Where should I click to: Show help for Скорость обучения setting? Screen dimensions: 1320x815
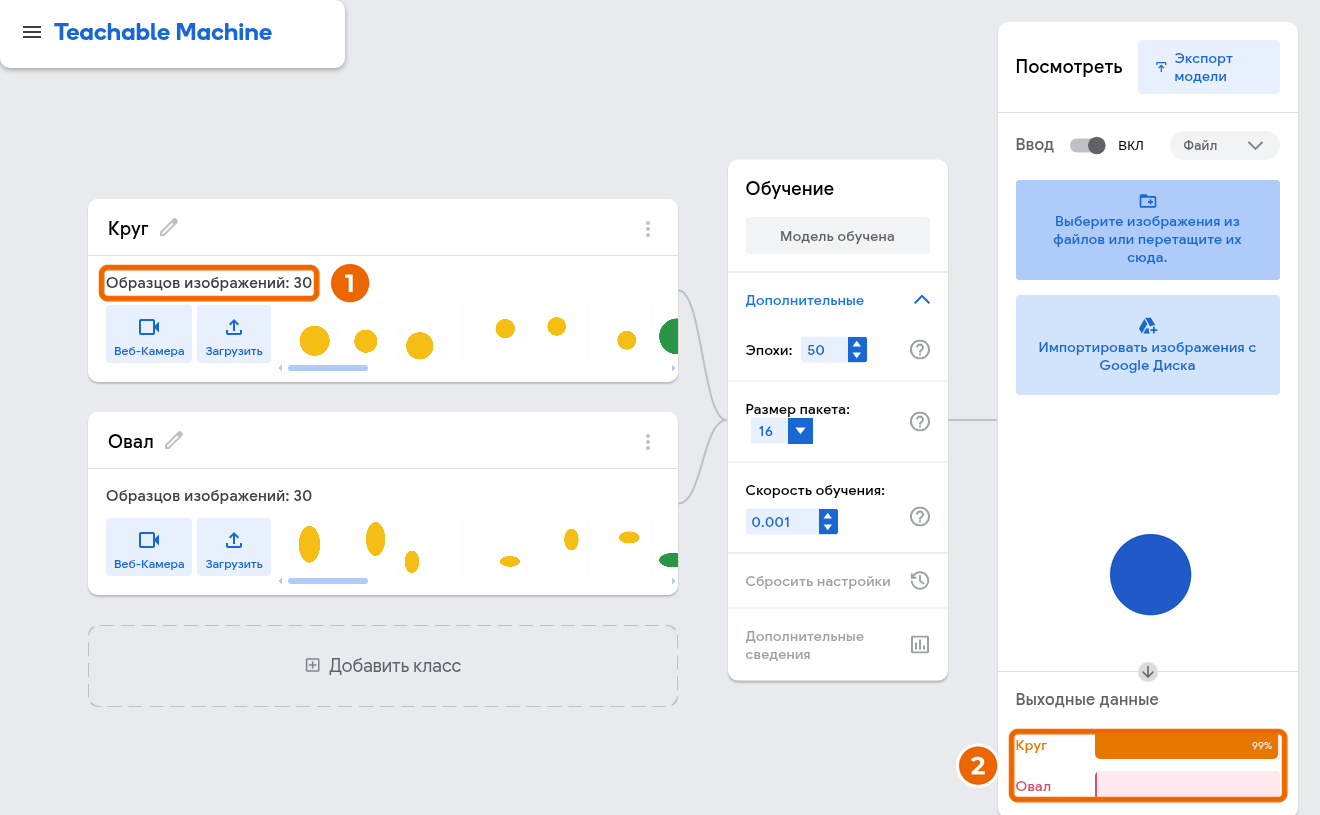point(920,516)
